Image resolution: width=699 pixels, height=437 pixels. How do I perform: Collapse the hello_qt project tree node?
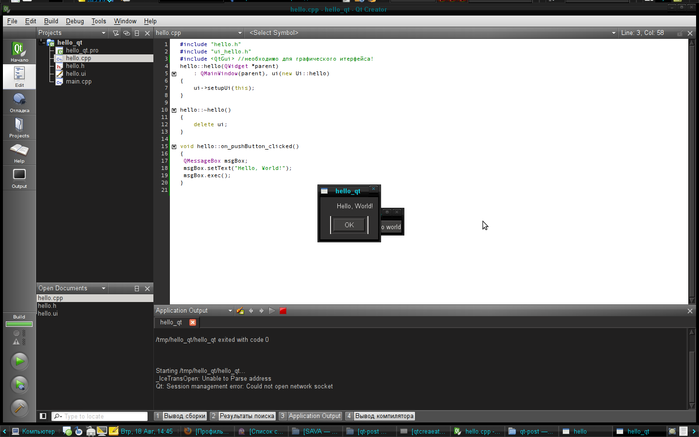coord(43,43)
